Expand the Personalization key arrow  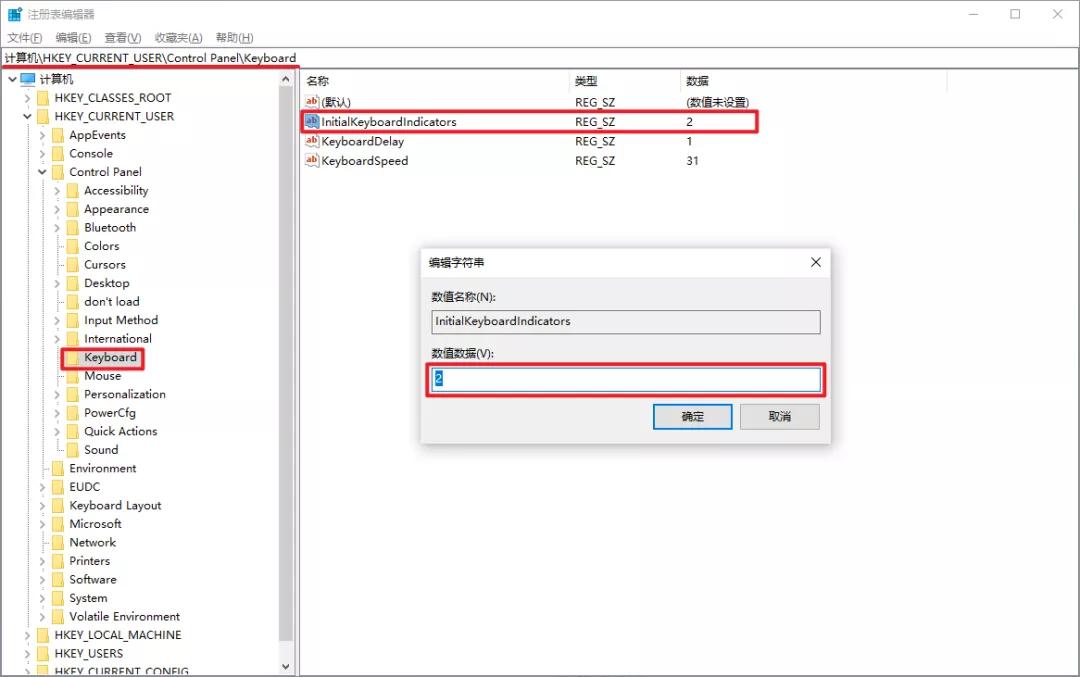[x=57, y=395]
